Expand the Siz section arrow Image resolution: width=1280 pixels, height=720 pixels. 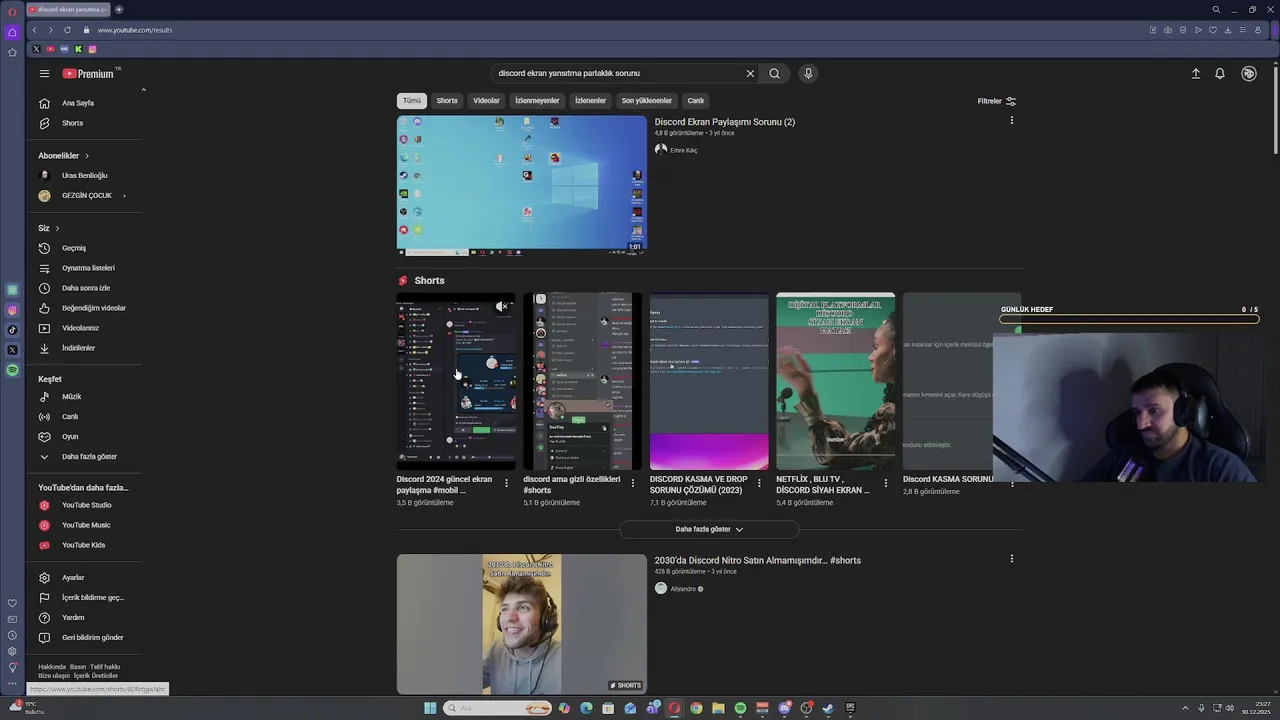click(57, 228)
